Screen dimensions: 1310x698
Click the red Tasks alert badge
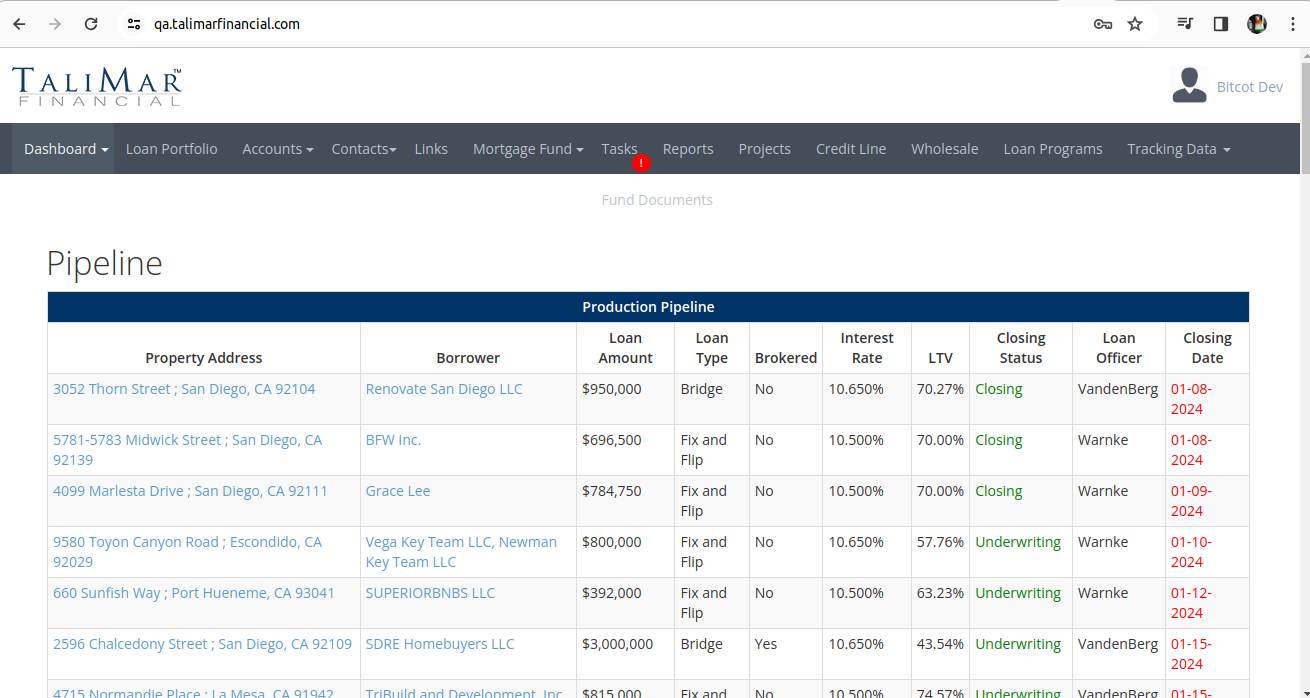click(642, 162)
